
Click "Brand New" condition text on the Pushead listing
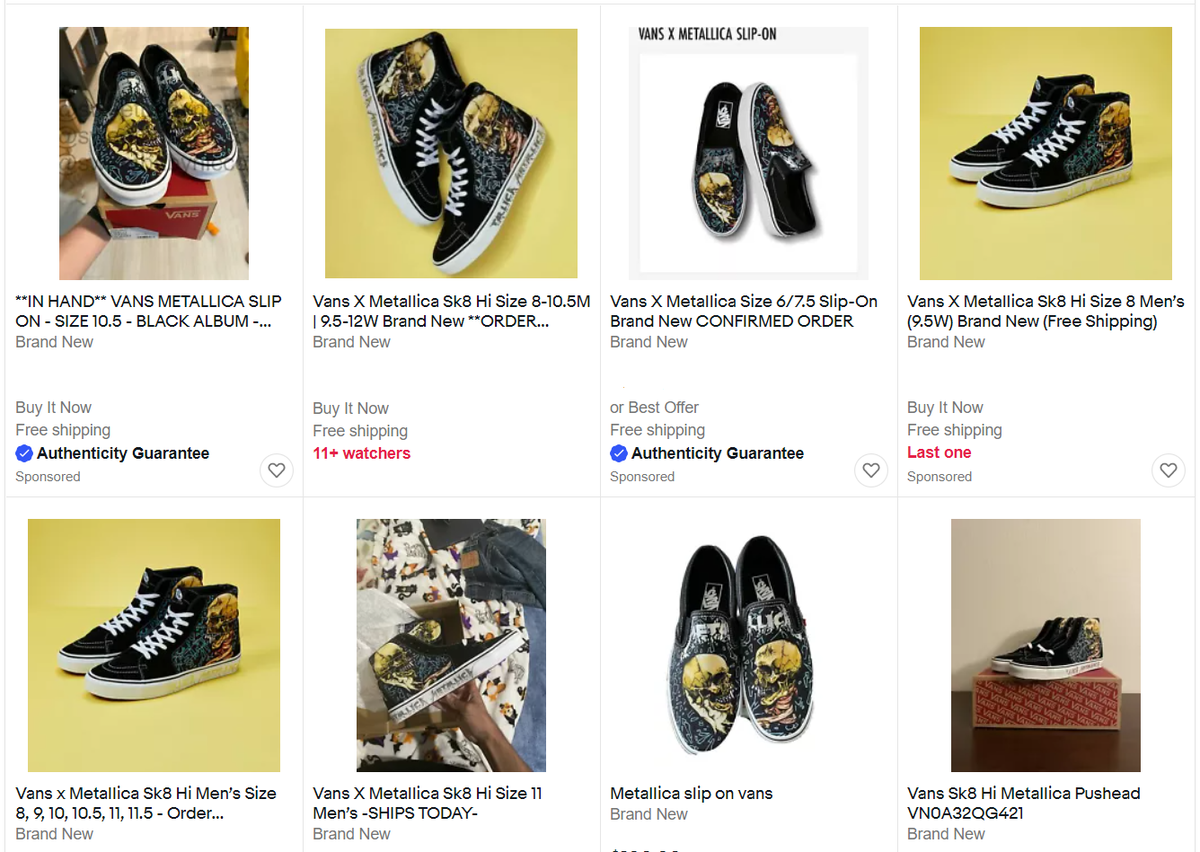(946, 833)
